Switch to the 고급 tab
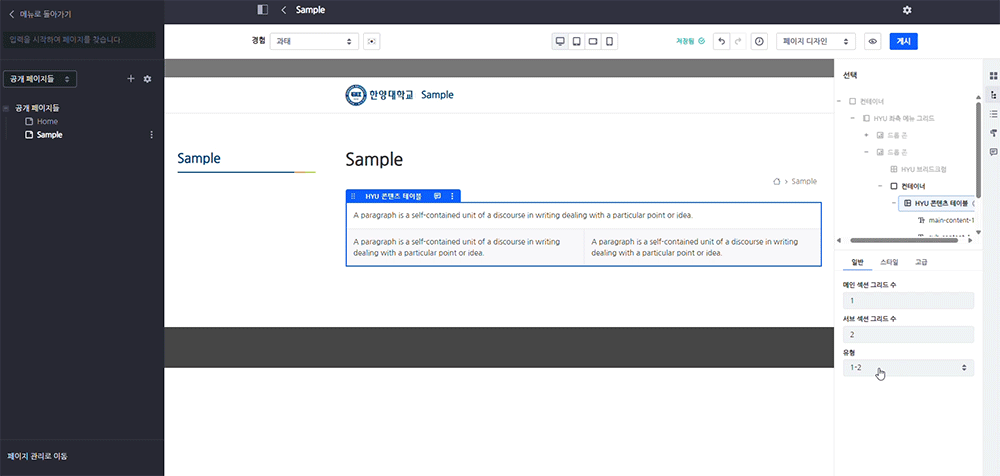Screen dimensions: 1000x476 click(921, 261)
